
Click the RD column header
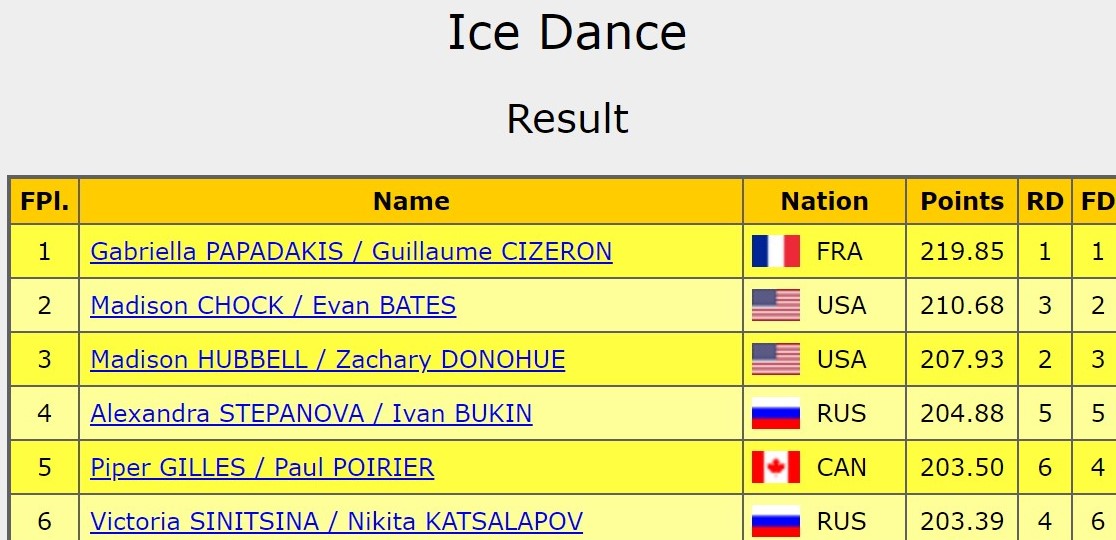click(1045, 201)
